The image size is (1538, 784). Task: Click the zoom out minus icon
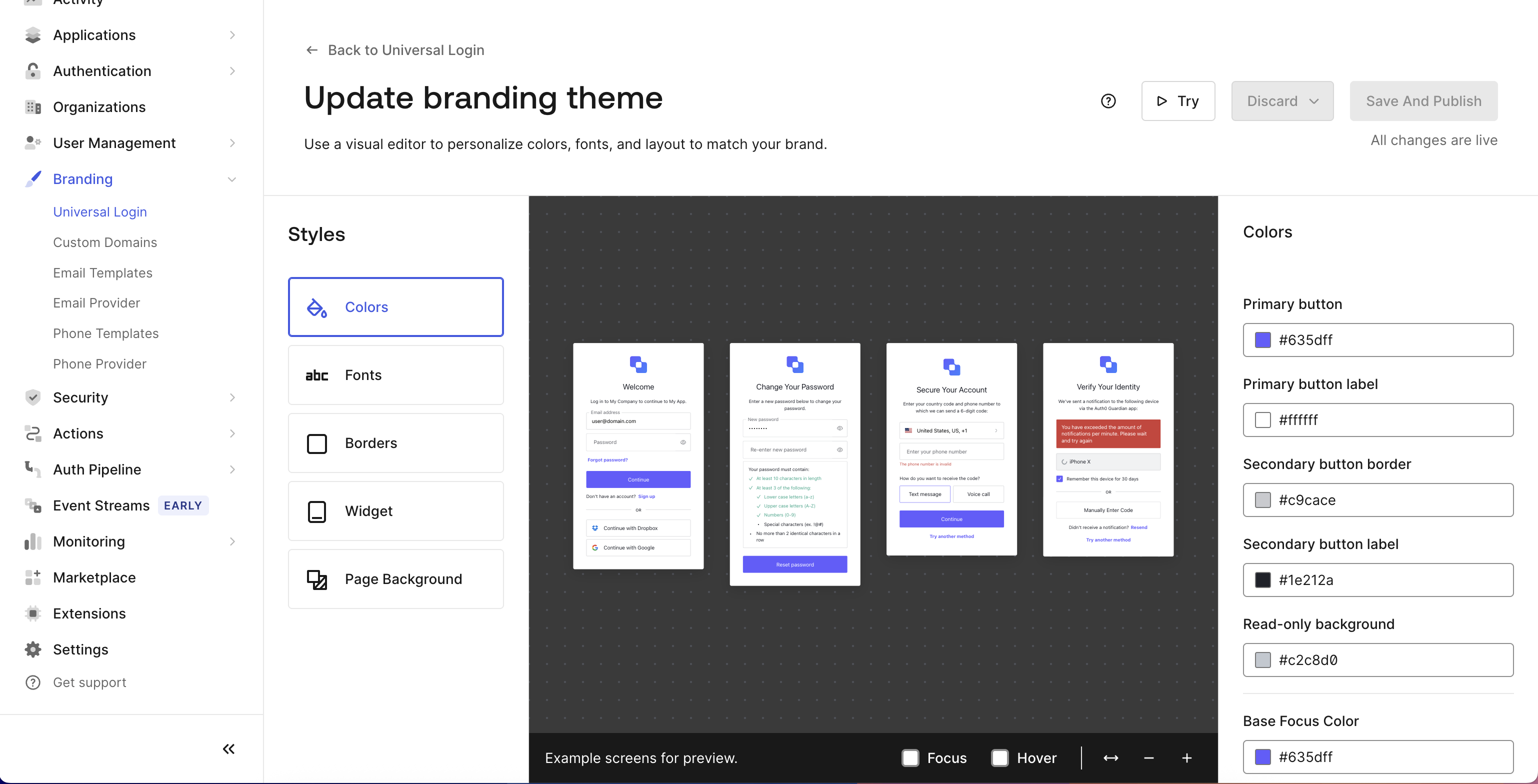pos(1148,757)
